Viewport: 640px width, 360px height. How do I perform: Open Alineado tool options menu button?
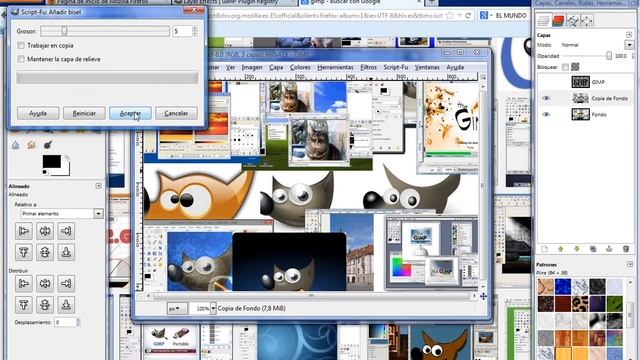98,186
